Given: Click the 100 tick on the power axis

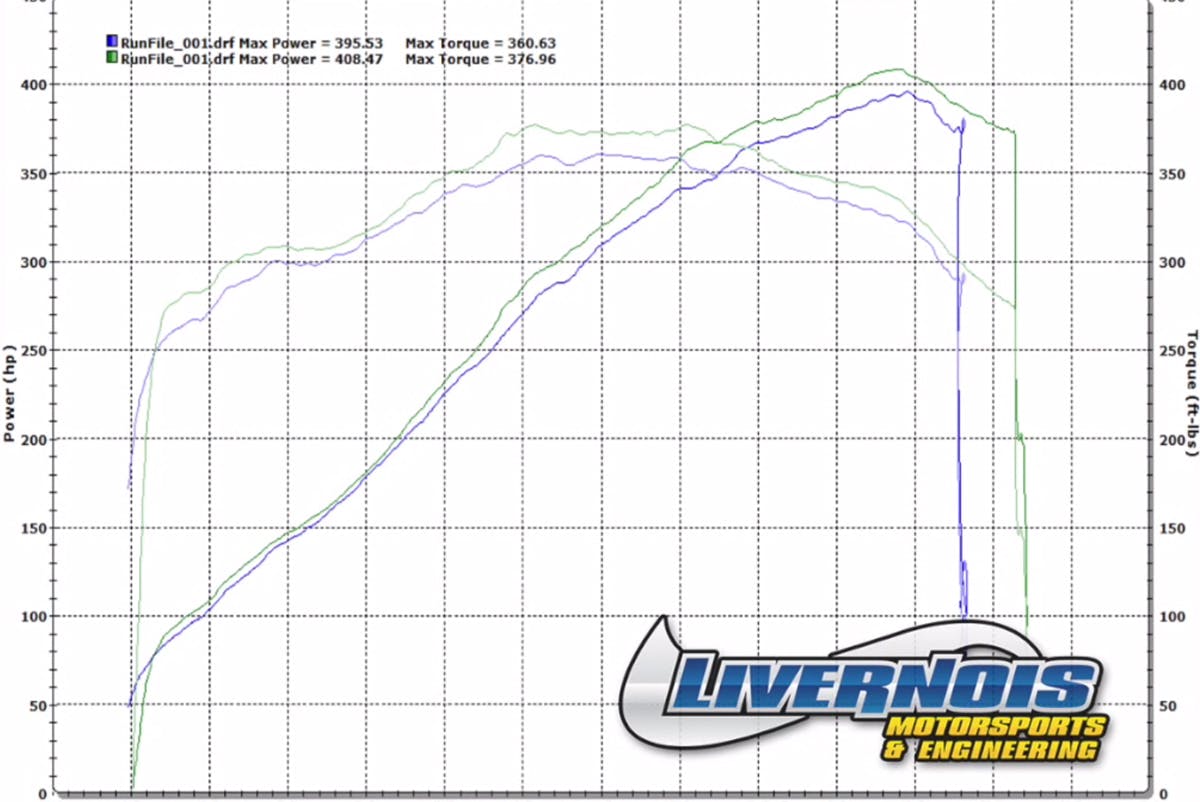Looking at the screenshot, I should pyautogui.click(x=35, y=617).
